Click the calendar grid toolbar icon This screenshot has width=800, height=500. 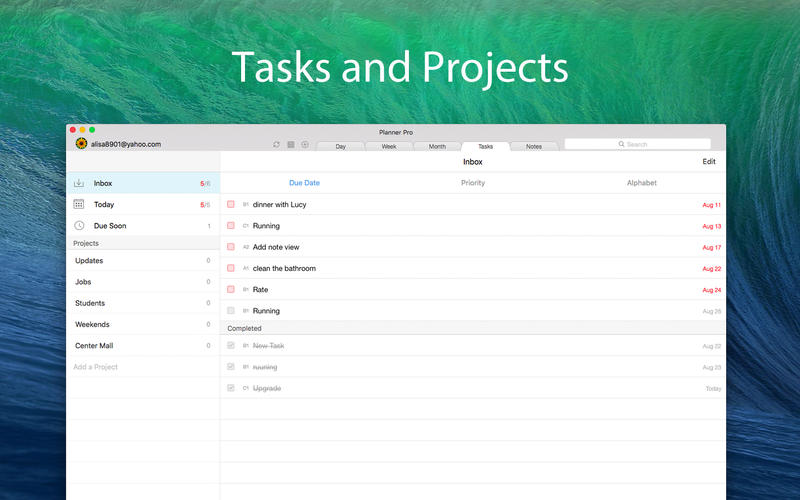pyautogui.click(x=291, y=145)
